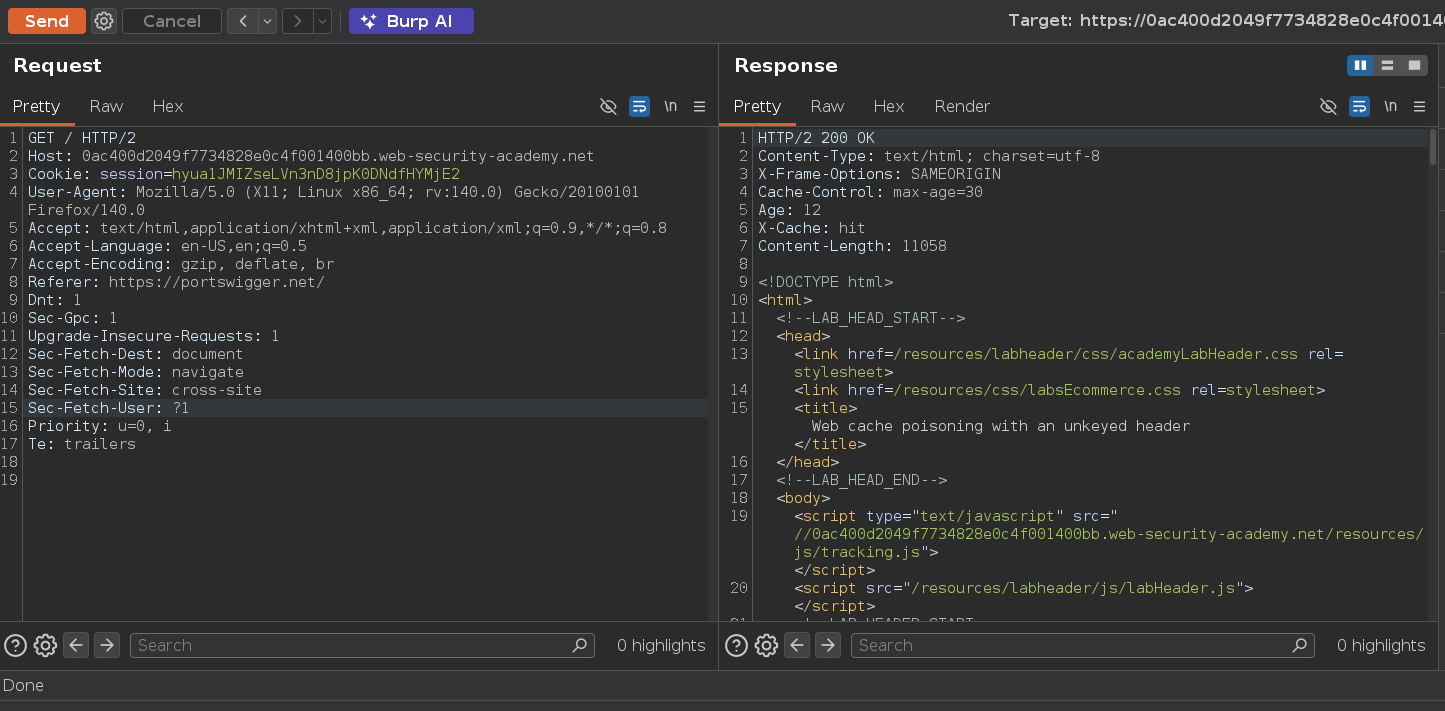1445x711 pixels.
Task: Open Request panel hamburger menu
Action: click(x=700, y=106)
